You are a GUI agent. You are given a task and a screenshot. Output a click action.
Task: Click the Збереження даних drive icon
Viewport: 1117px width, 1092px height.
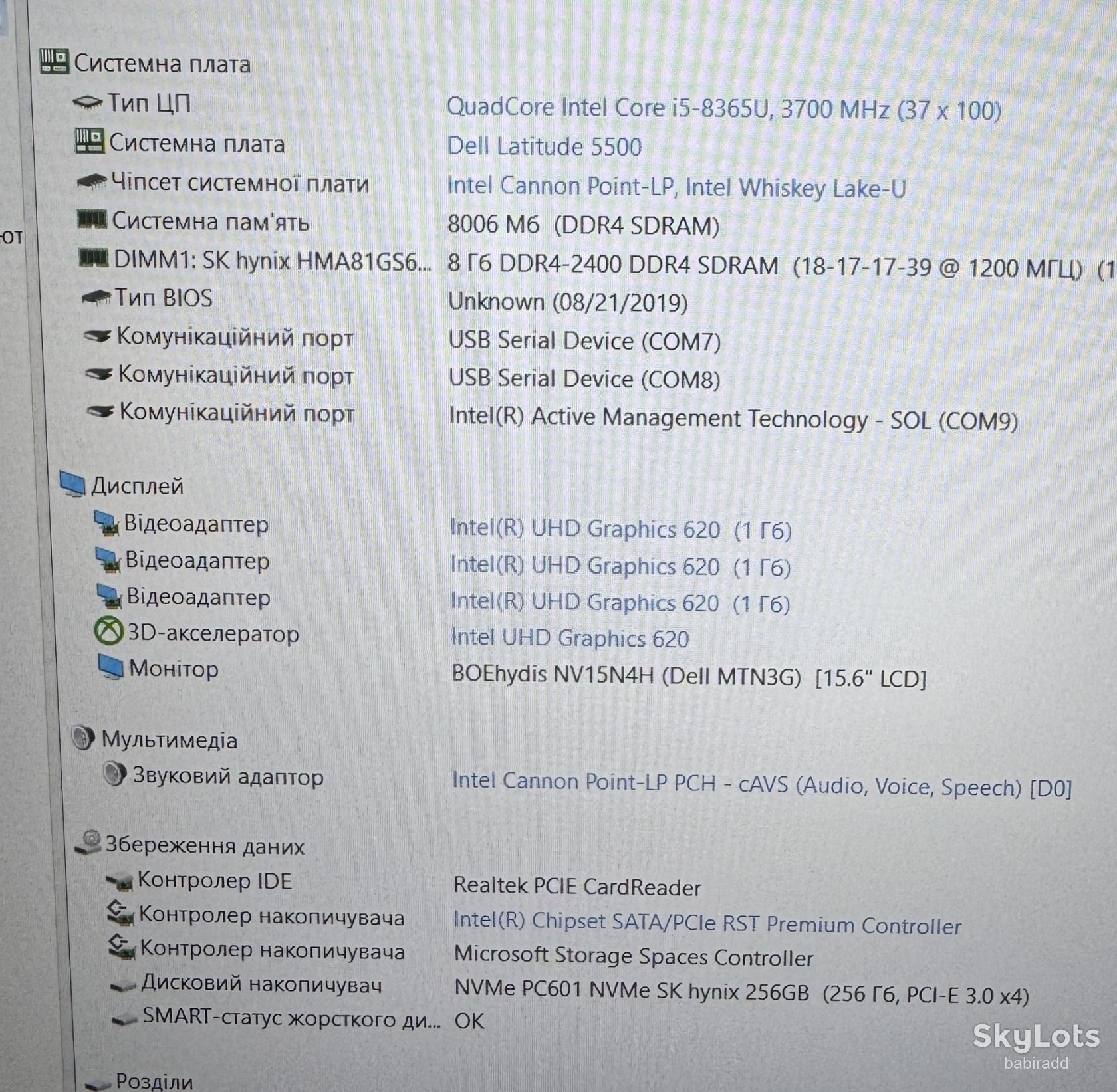point(88,843)
